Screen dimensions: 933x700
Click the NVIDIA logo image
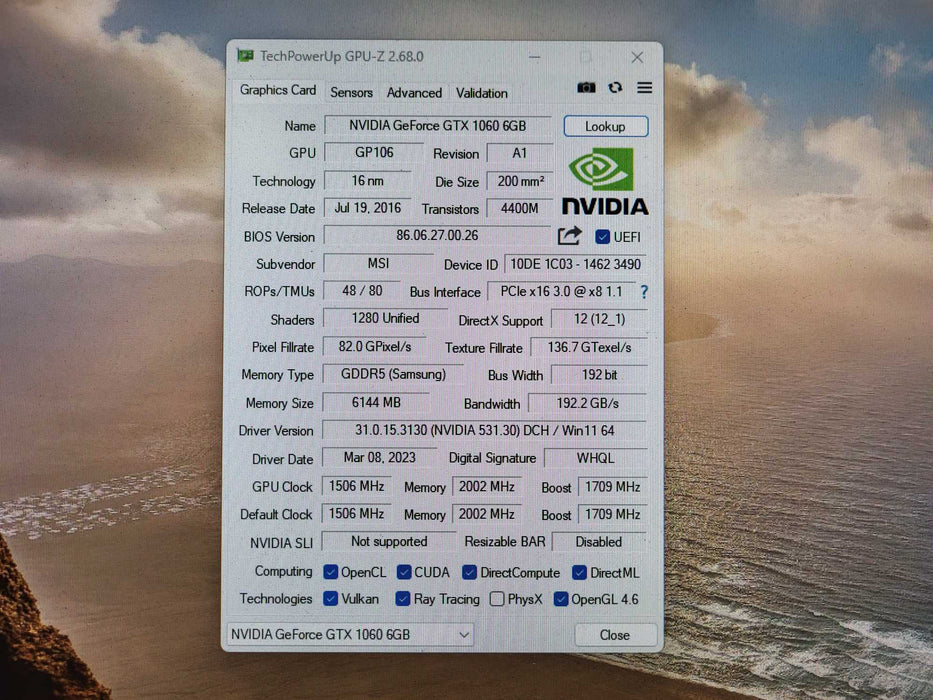pyautogui.click(x=605, y=182)
